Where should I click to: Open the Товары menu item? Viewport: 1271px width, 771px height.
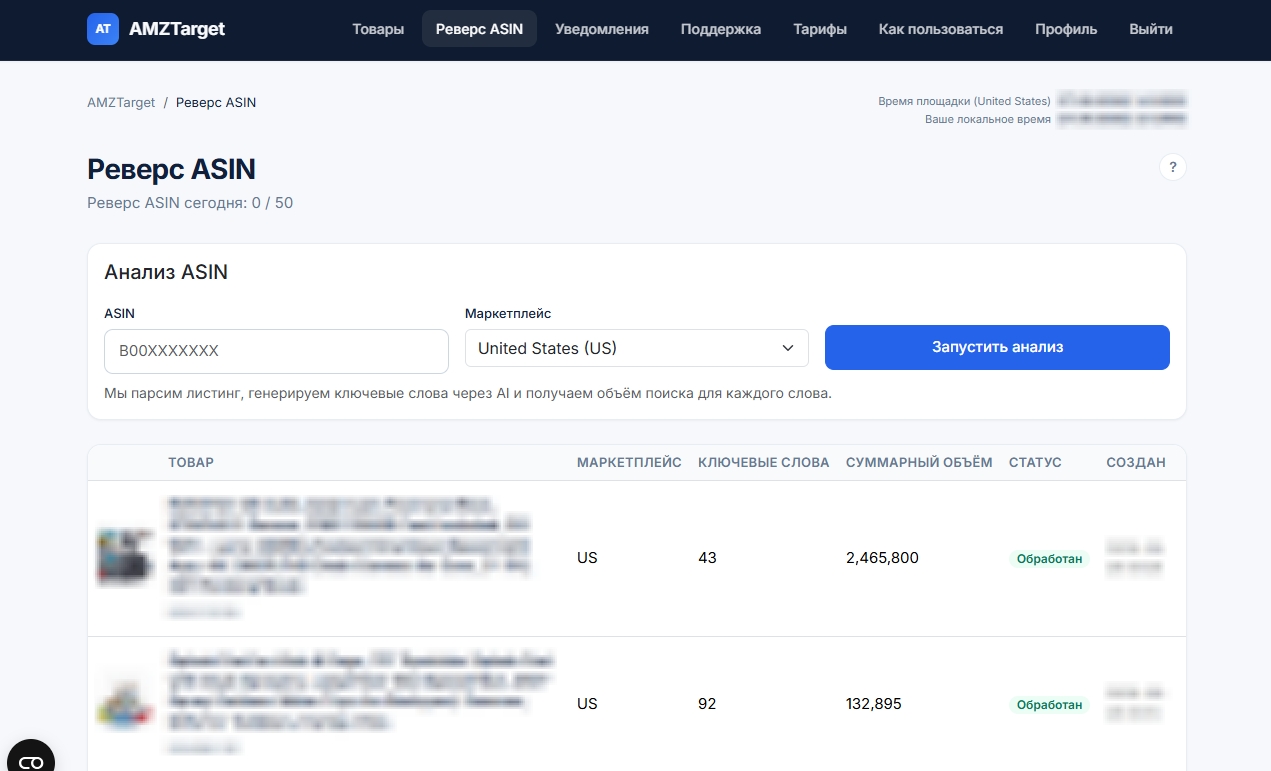click(x=378, y=29)
